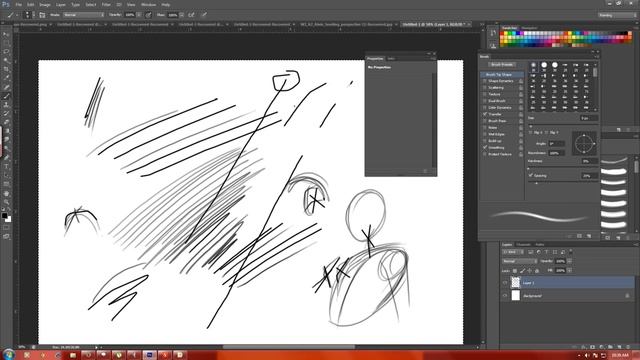Open the Window menu
Viewport: 640px width, 360px height.
point(148,4)
